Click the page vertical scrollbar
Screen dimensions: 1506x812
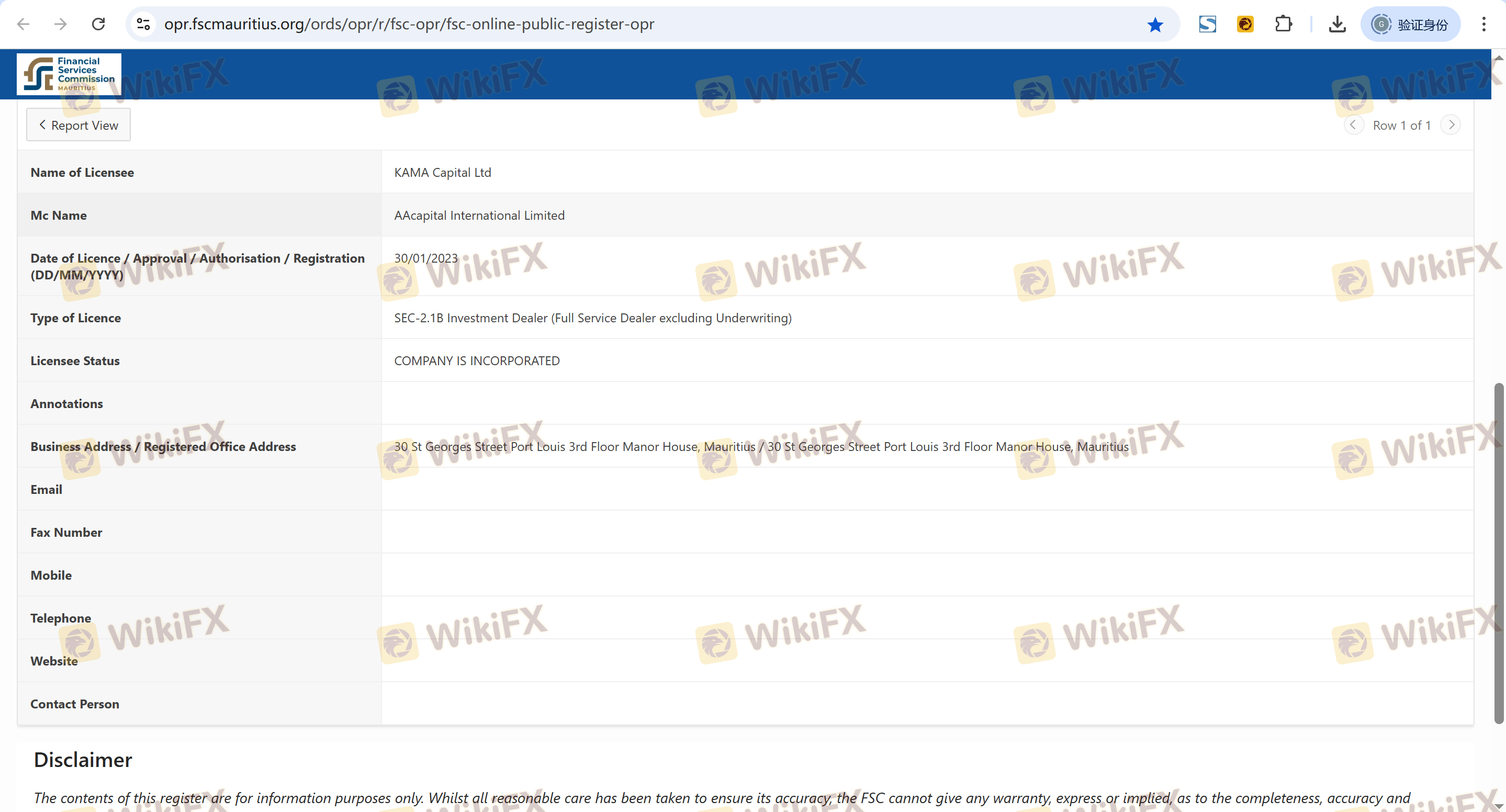[1498, 553]
